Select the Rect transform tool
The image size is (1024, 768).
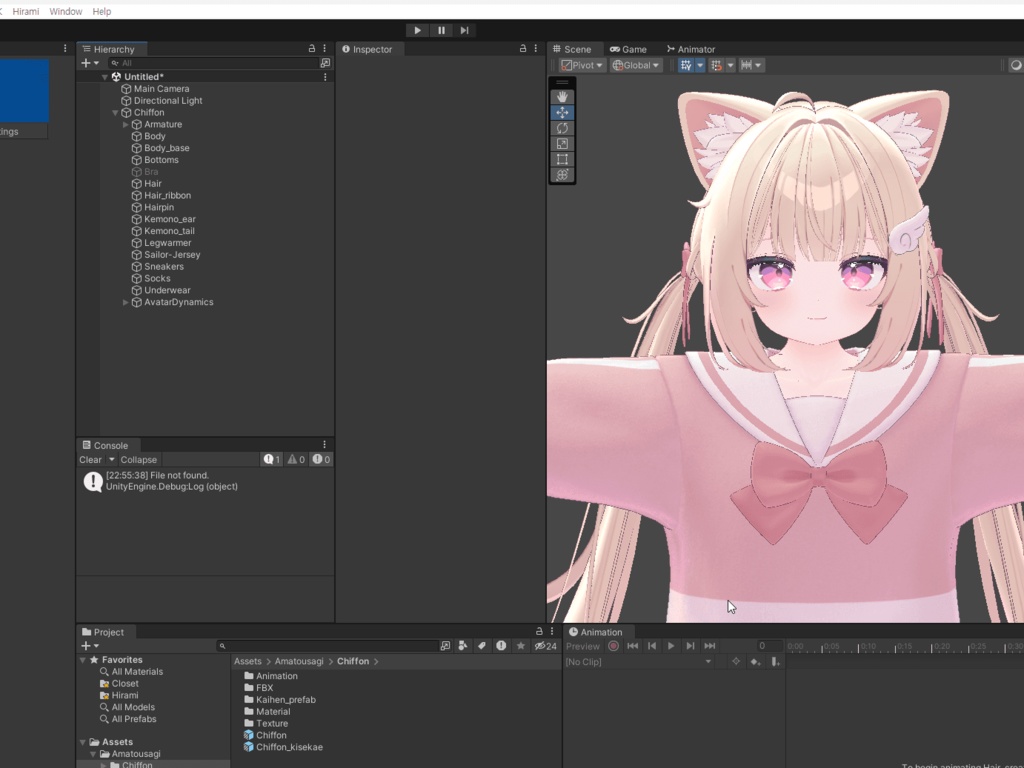pyautogui.click(x=563, y=159)
